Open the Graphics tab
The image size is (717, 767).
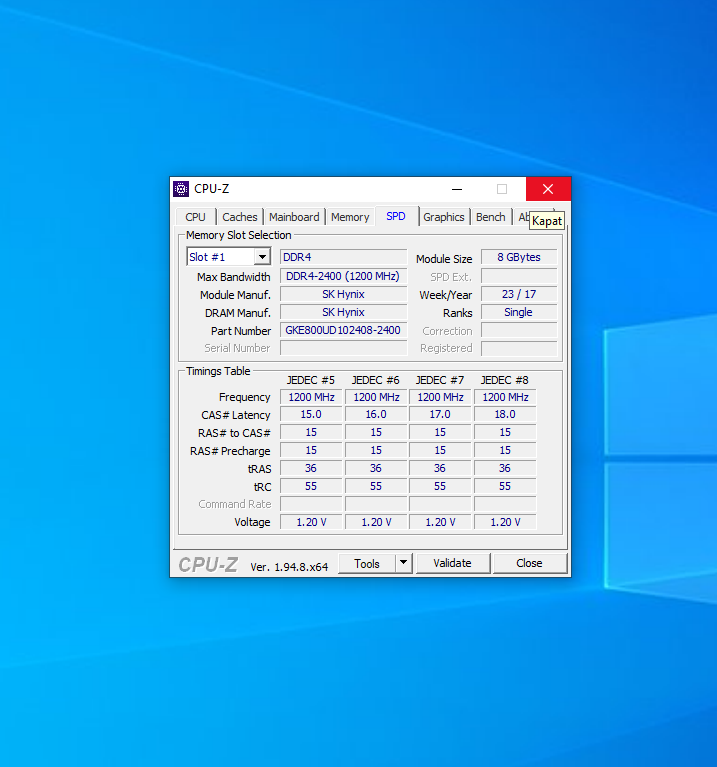pos(444,217)
